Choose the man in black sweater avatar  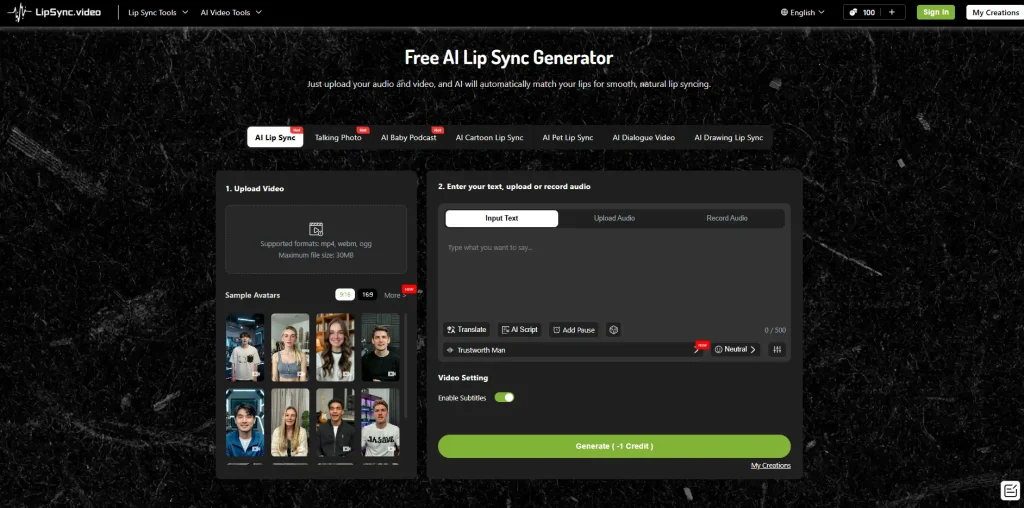coord(380,347)
